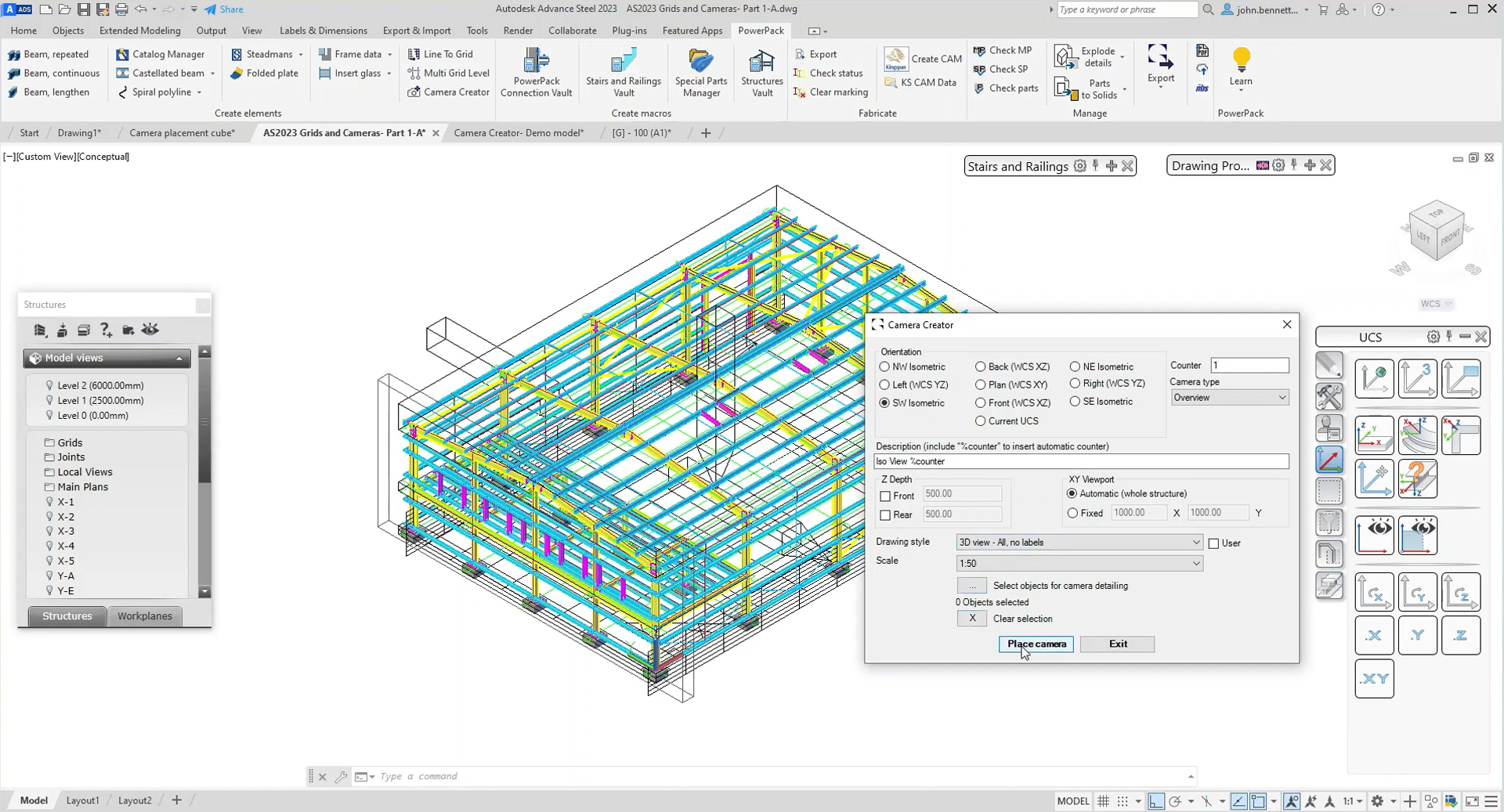Switch to the Workplanes tab

click(145, 616)
